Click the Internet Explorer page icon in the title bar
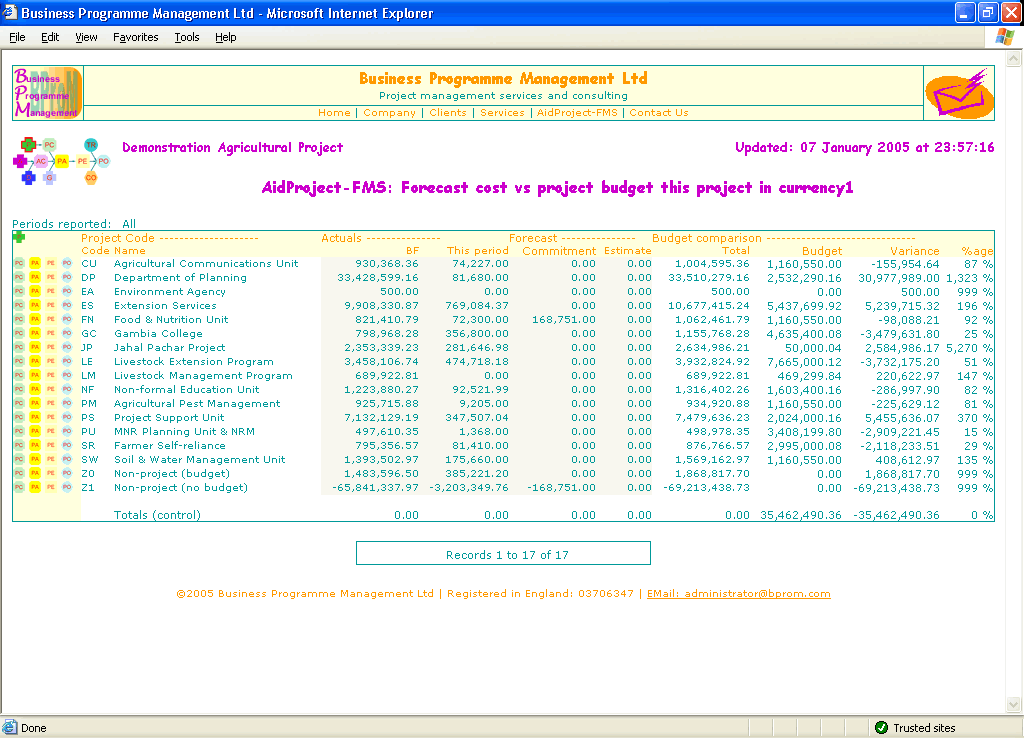1024x738 pixels. click(10, 13)
